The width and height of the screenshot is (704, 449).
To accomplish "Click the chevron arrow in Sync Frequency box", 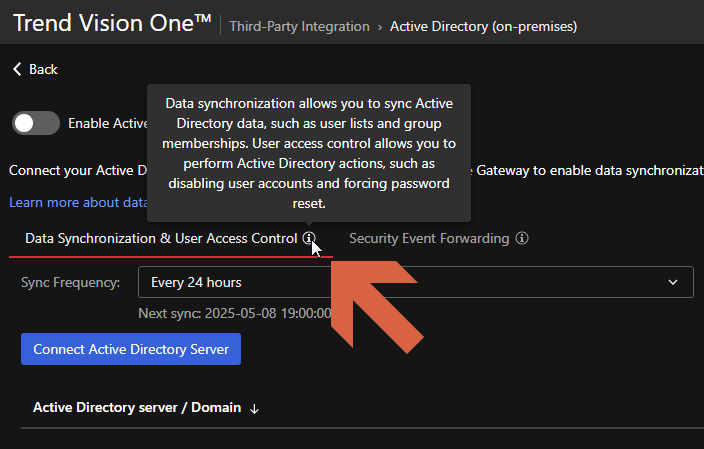I will (x=673, y=283).
